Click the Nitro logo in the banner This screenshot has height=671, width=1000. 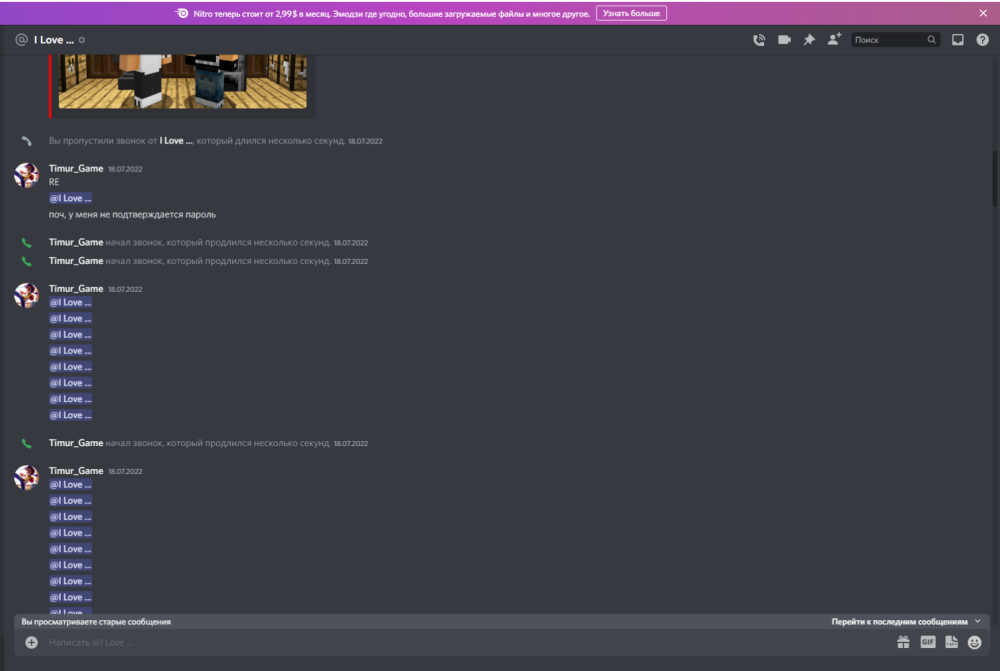(182, 13)
